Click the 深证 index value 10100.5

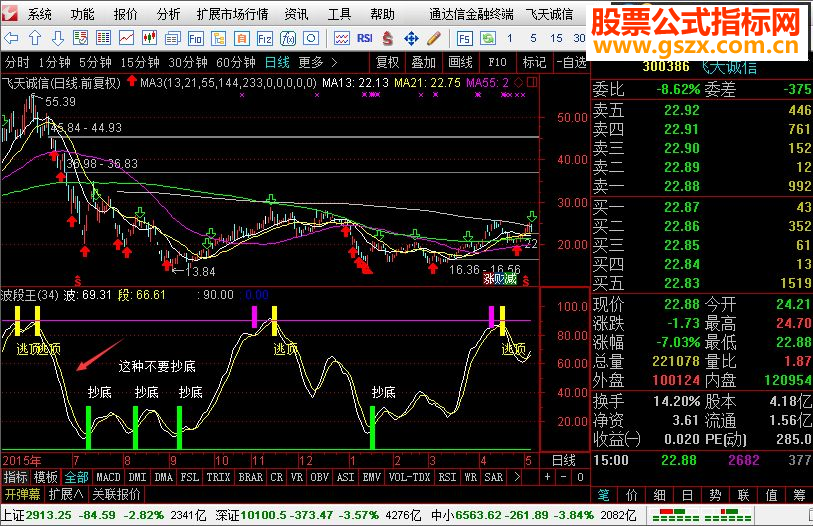264,515
